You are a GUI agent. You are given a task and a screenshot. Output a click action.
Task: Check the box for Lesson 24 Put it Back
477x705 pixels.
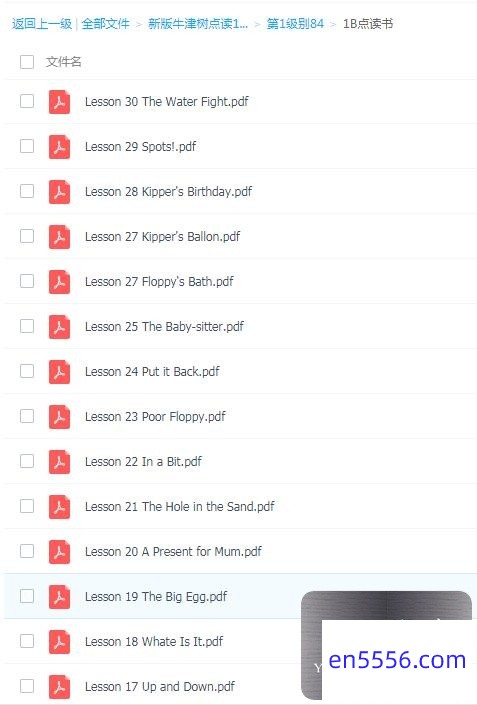pyautogui.click(x=27, y=371)
